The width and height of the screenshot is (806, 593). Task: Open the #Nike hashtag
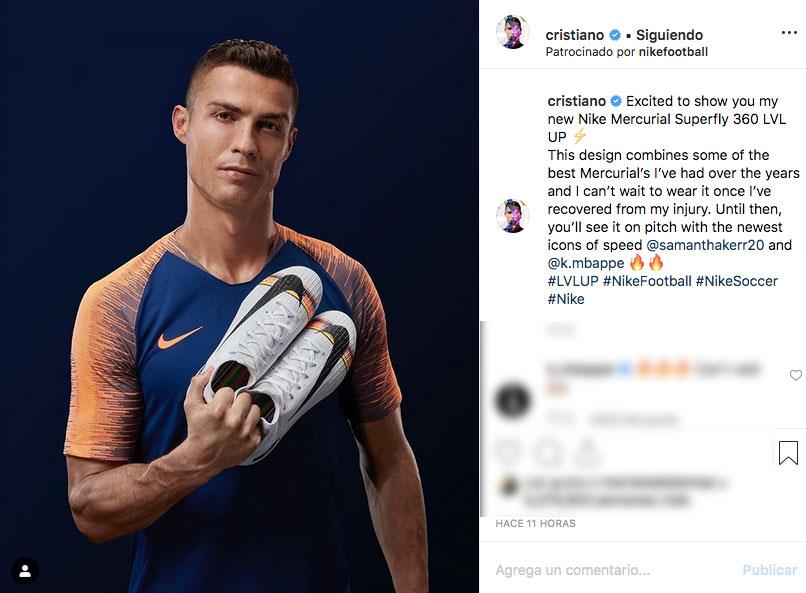[566, 299]
